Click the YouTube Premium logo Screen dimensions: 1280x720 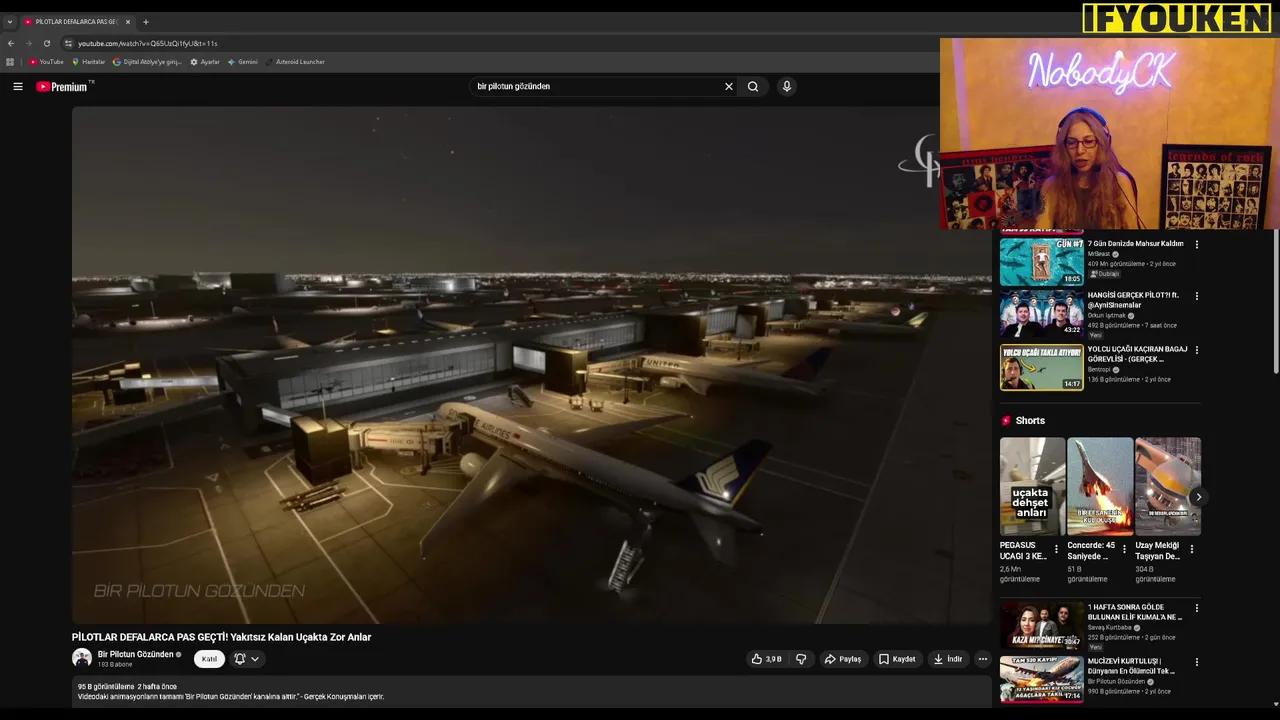(x=64, y=86)
